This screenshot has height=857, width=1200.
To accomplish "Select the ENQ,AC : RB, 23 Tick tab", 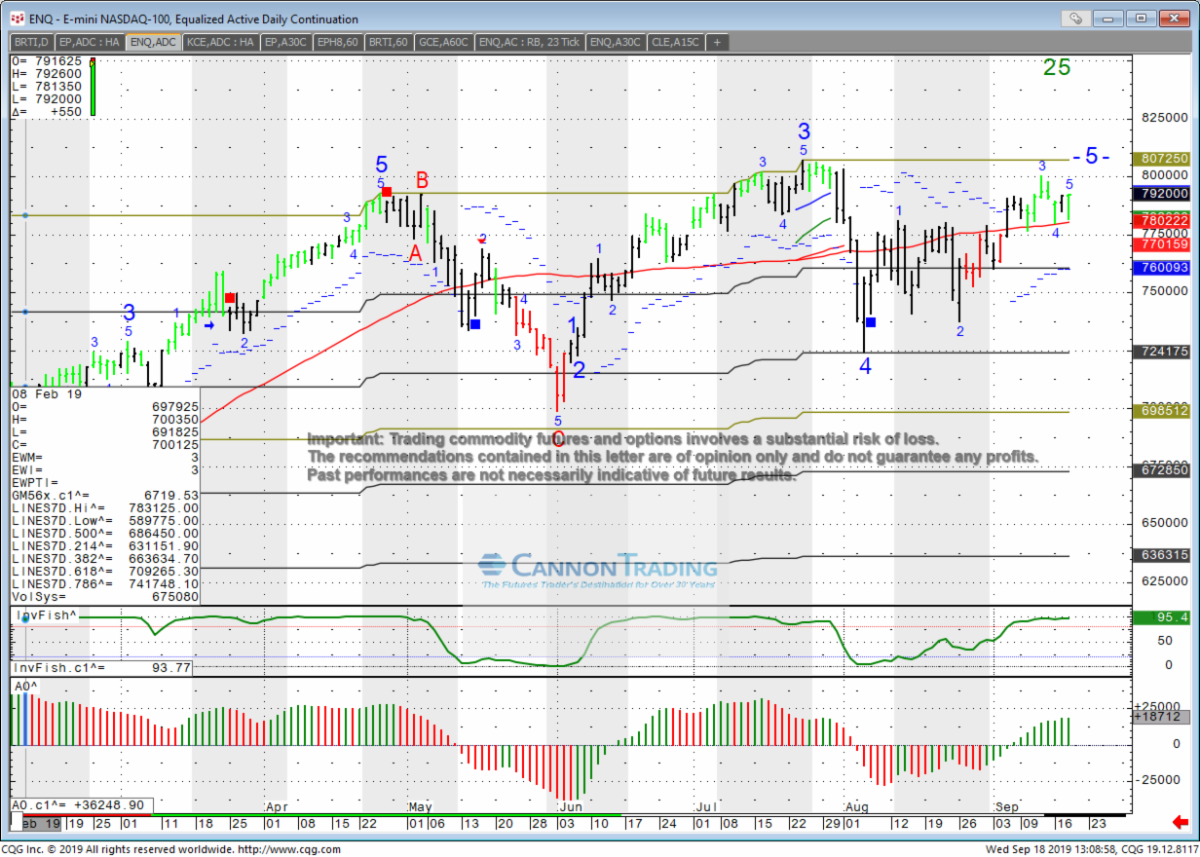I will (530, 42).
